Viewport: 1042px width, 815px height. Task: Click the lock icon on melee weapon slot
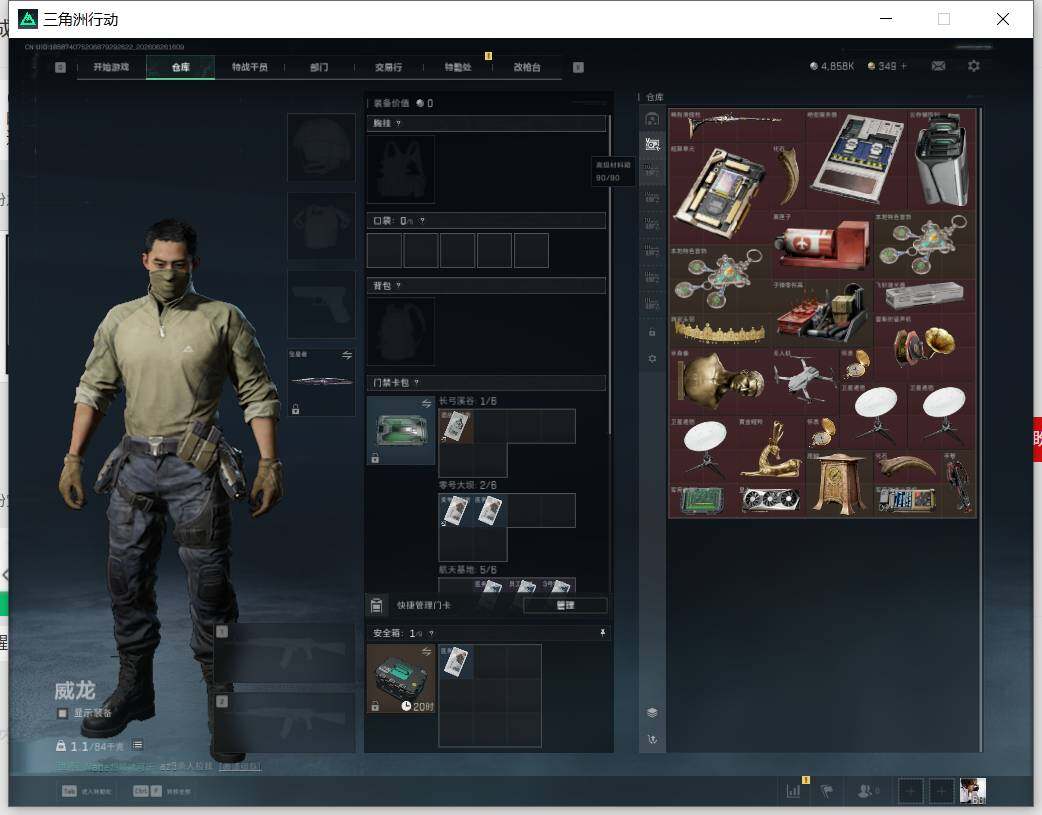point(296,409)
